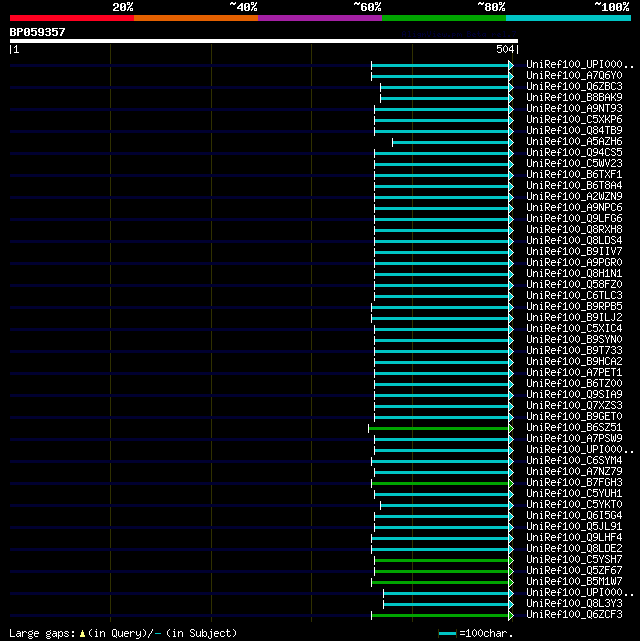Open hit UniRef100_B9ILJ2
This screenshot has height=641, width=640.
[x=574, y=318]
